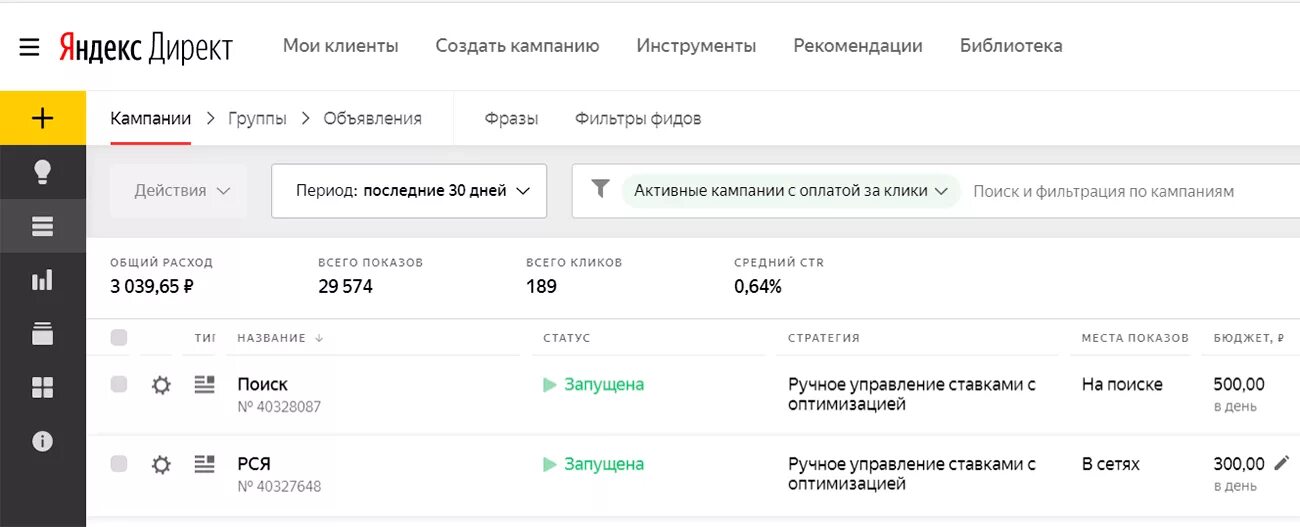
Task: Open Инструменты in the top menu
Action: point(696,46)
